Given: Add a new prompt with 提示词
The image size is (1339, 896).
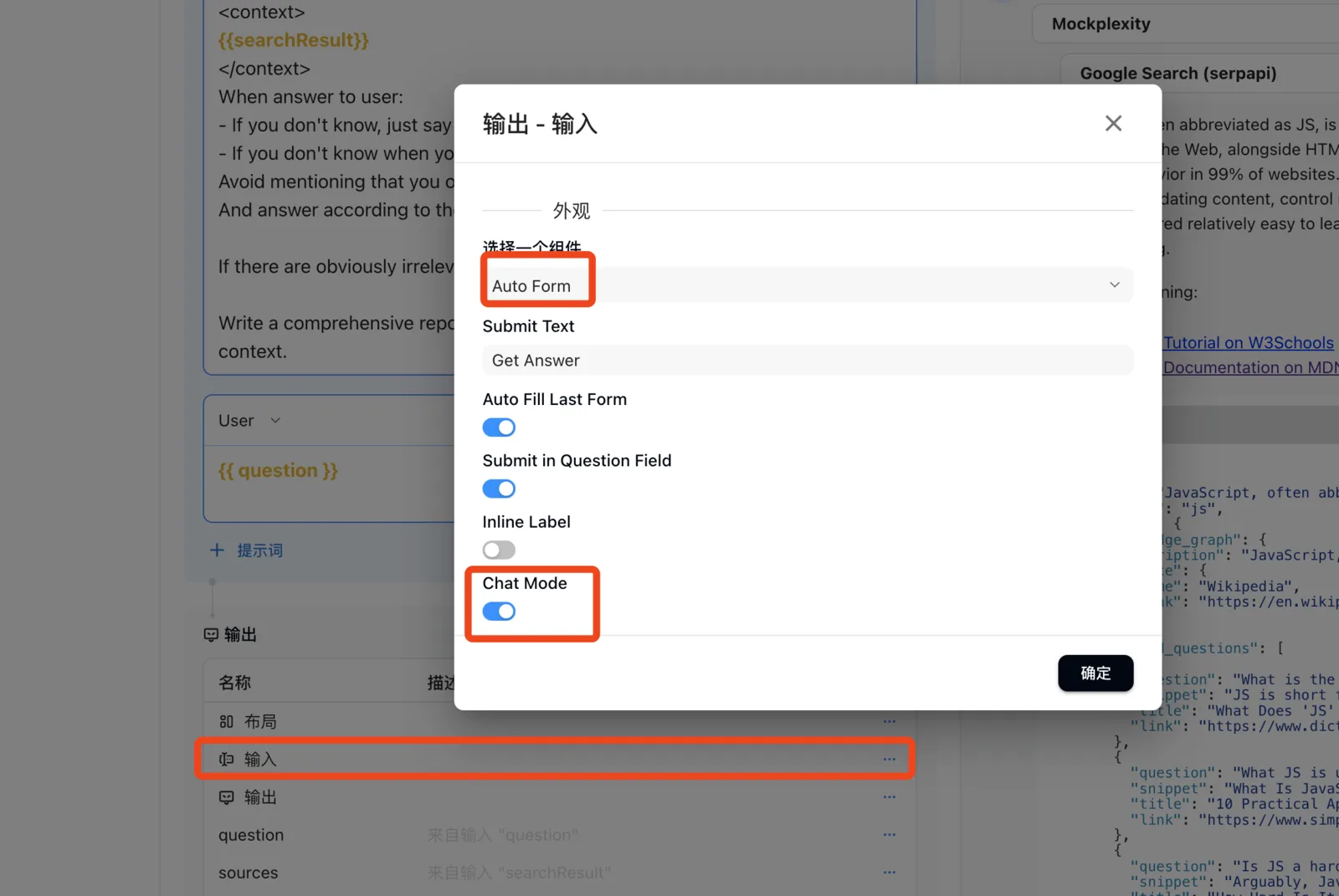Looking at the screenshot, I should tap(246, 550).
